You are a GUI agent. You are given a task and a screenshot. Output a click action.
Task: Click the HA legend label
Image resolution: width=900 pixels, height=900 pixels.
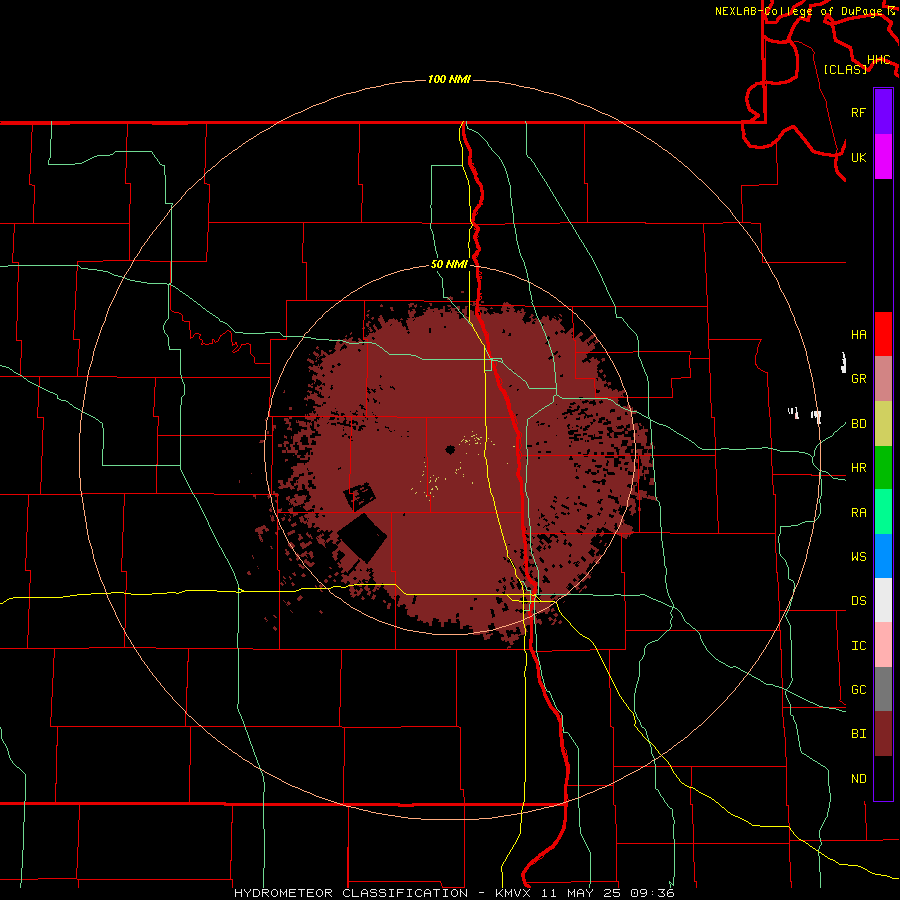point(858,334)
